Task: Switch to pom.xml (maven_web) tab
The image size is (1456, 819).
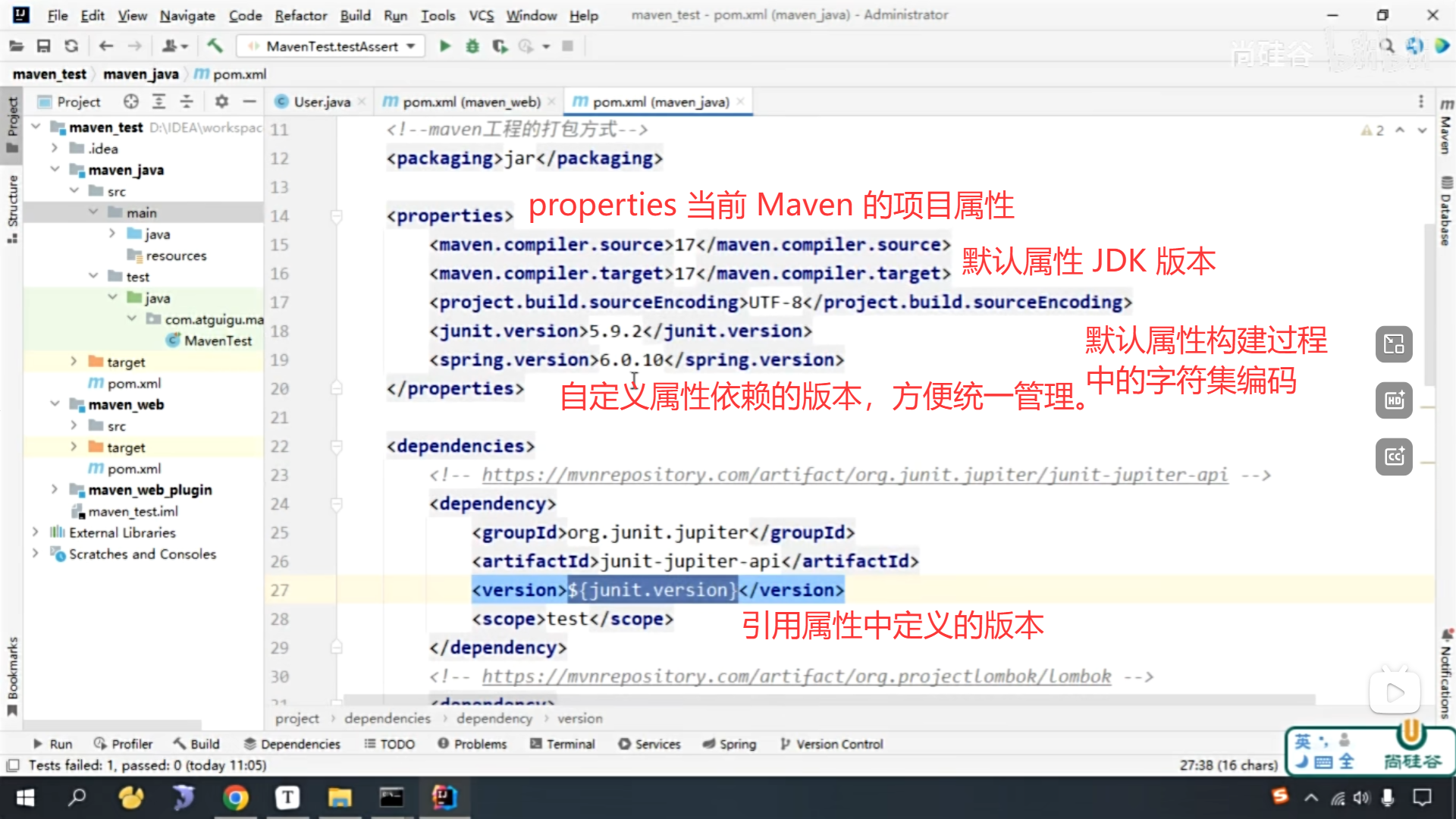Action: [470, 102]
